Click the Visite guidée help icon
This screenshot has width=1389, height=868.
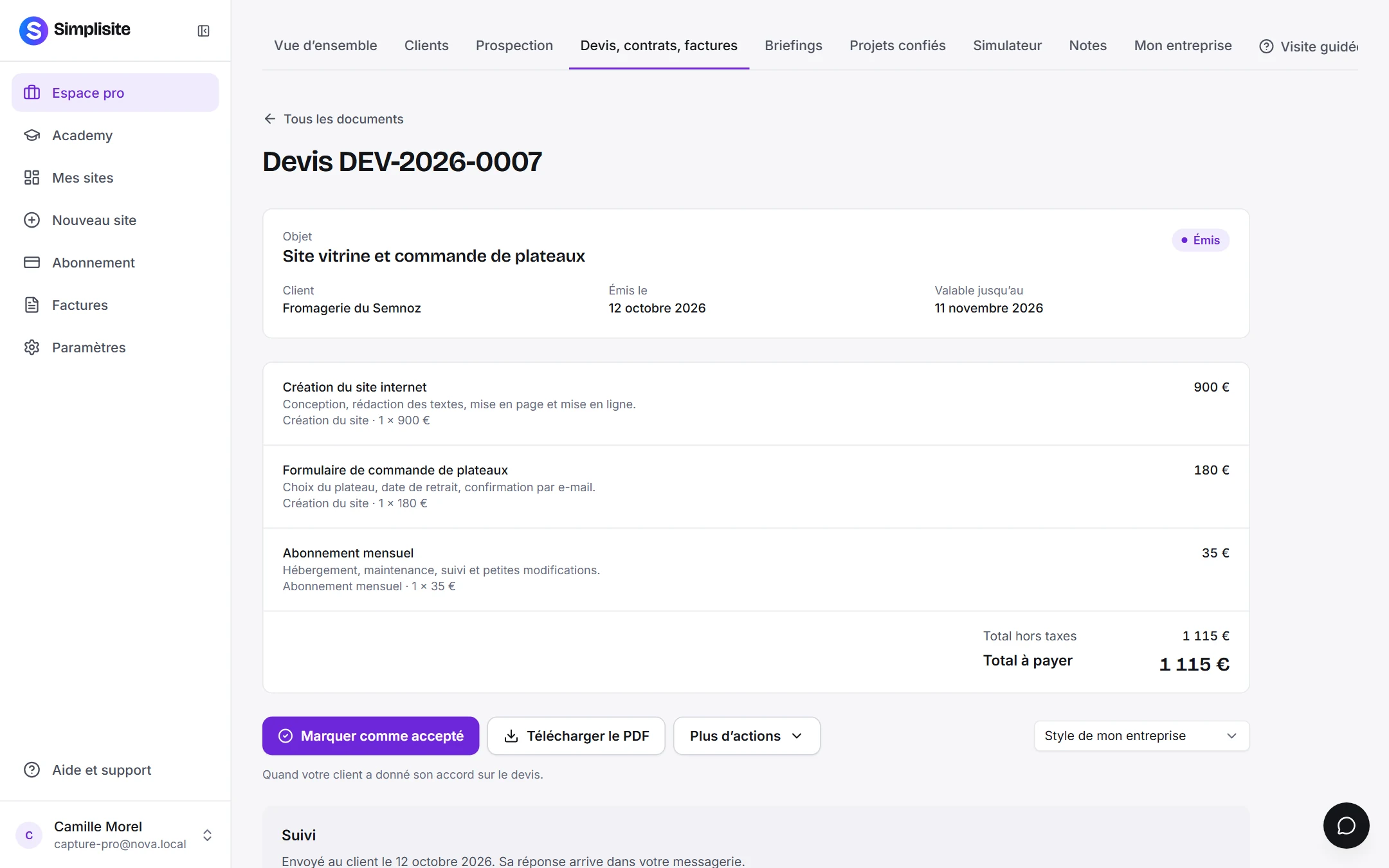coord(1266,46)
